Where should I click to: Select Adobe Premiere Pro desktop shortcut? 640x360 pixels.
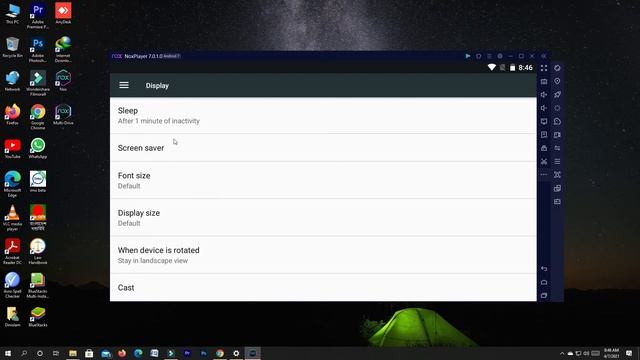pyautogui.click(x=38, y=16)
